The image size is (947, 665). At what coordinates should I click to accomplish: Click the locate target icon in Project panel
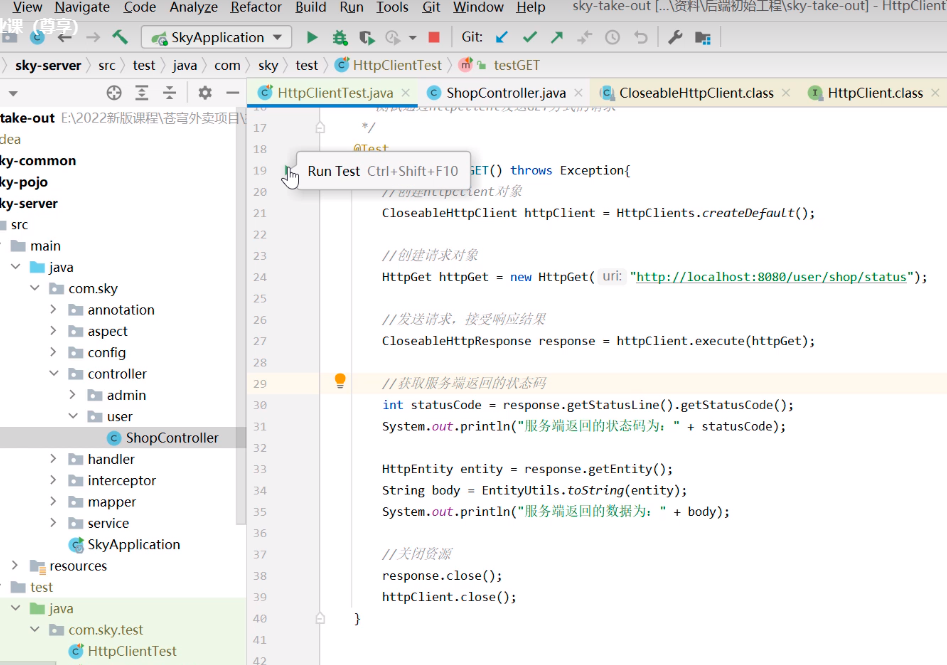114,93
